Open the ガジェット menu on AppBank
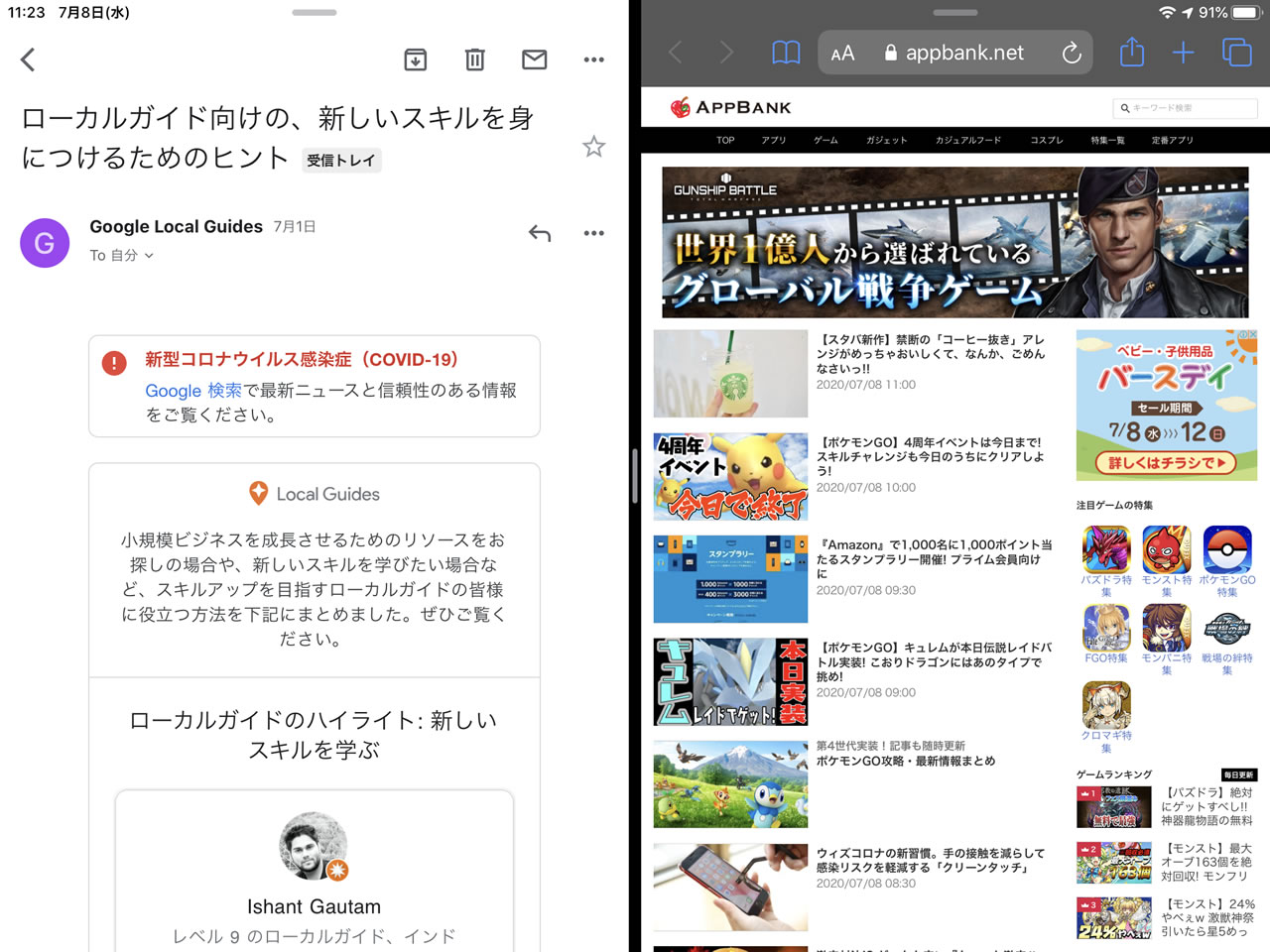This screenshot has height=952, width=1270. (x=886, y=140)
